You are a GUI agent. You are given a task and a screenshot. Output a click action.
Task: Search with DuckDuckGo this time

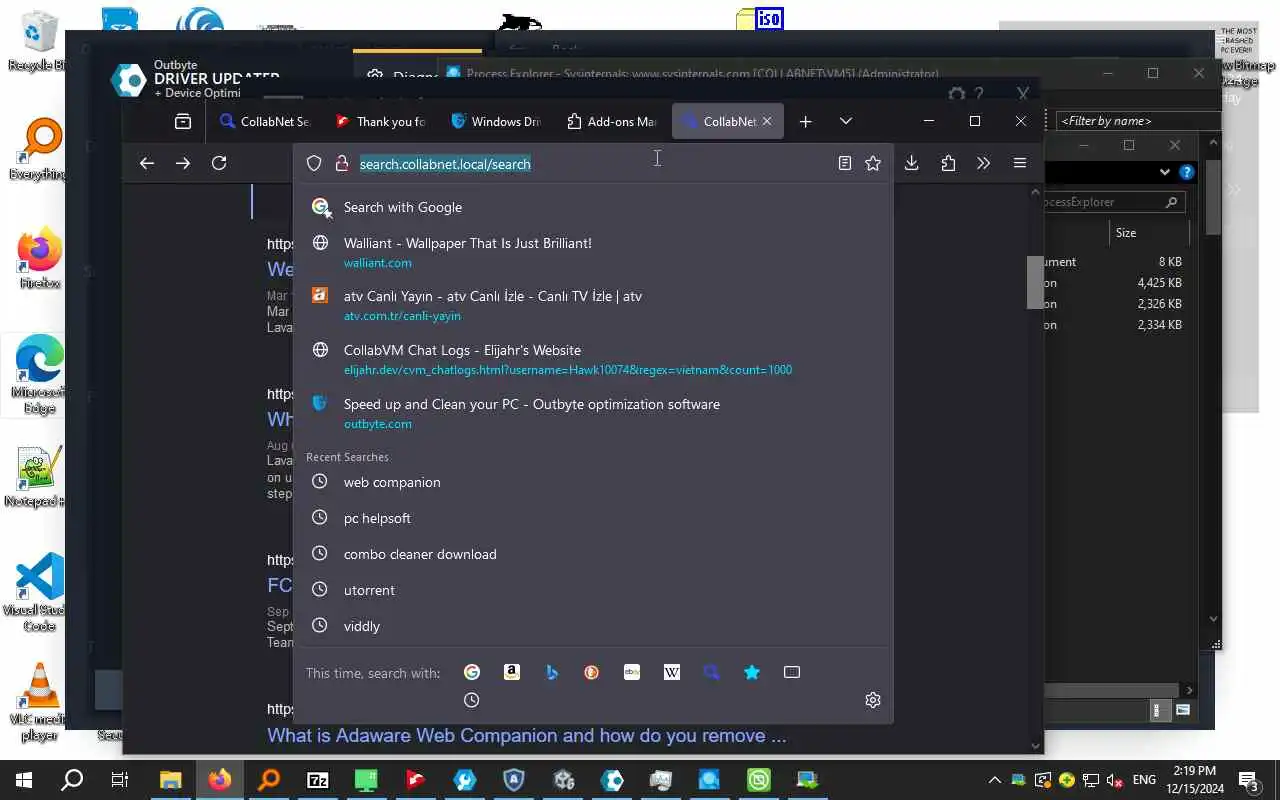[592, 672]
